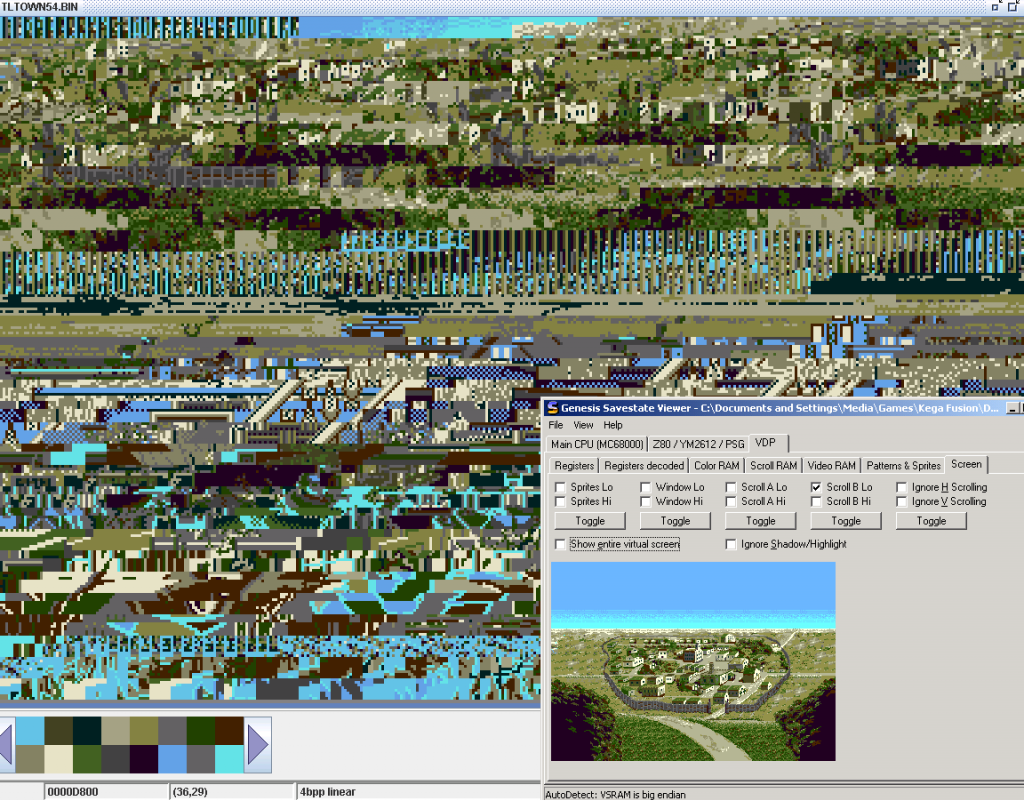Open the View menu

[x=583, y=425]
